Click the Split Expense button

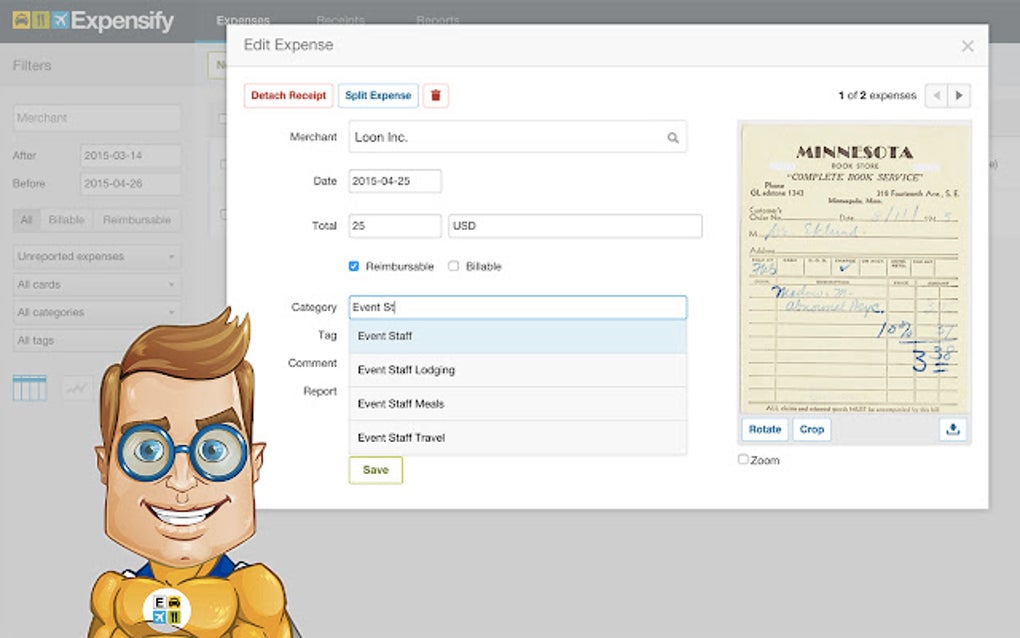[x=377, y=95]
